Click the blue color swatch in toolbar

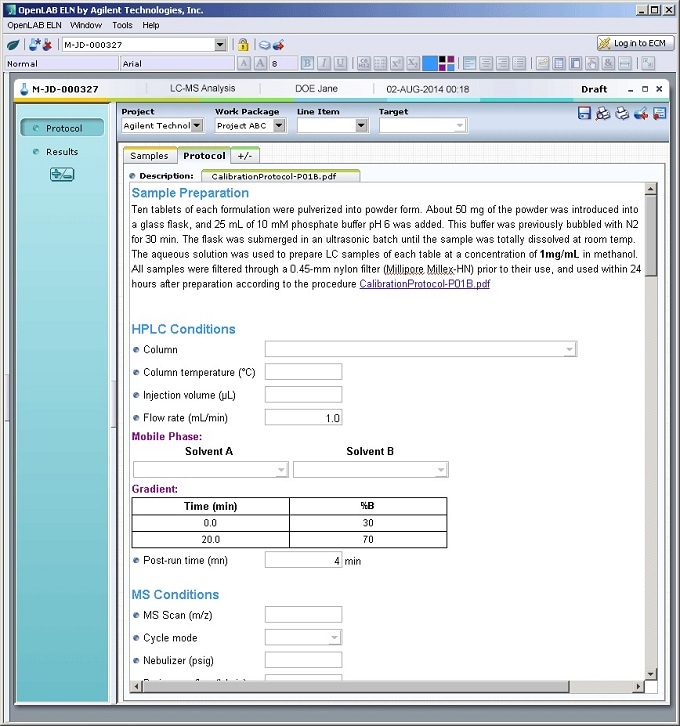430,64
